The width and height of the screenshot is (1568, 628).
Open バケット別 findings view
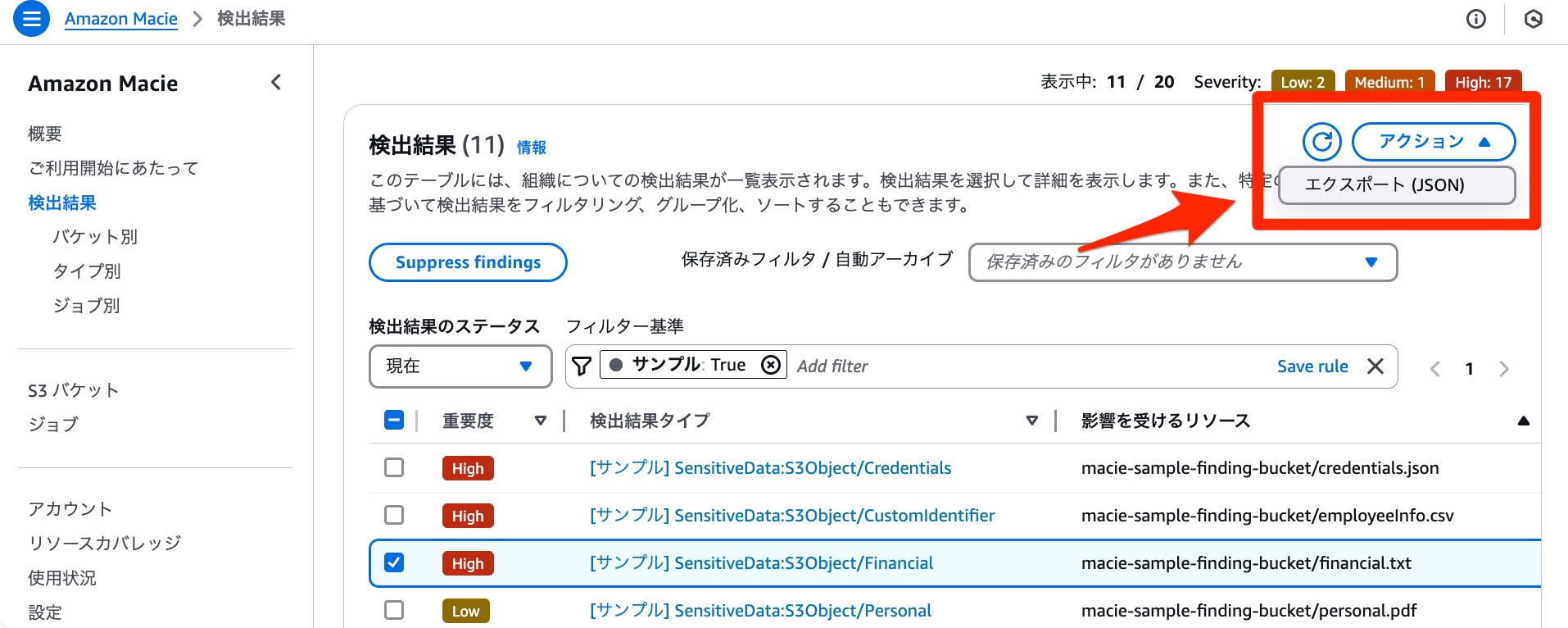click(95, 237)
